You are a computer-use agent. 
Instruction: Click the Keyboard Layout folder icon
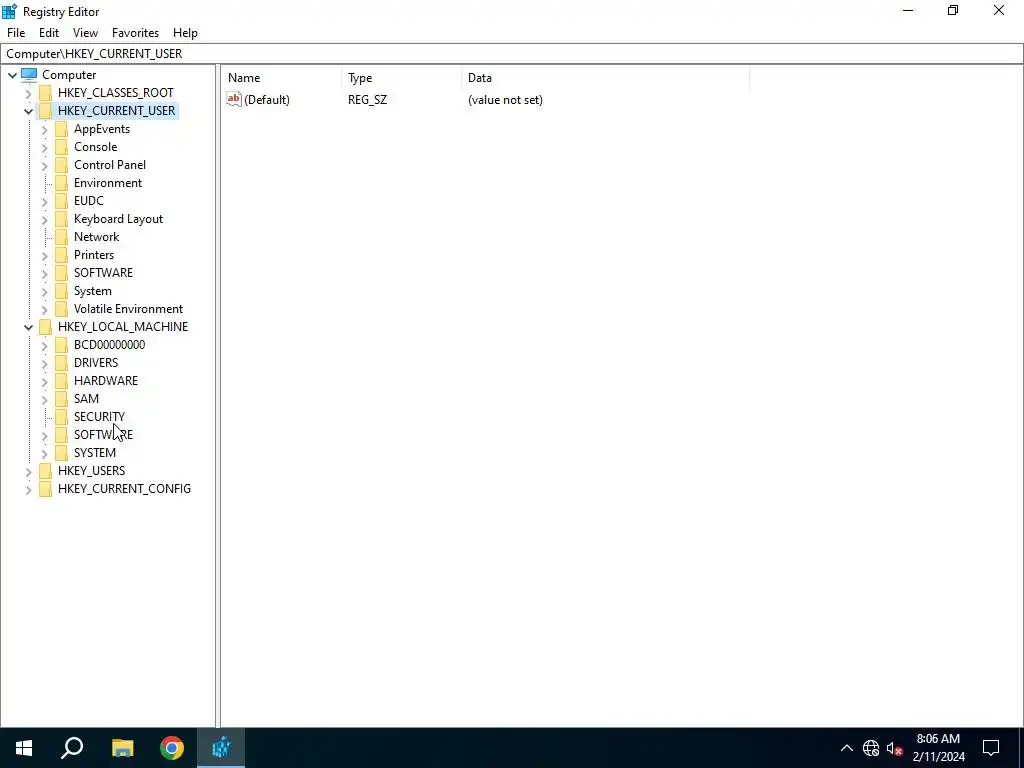point(61,219)
